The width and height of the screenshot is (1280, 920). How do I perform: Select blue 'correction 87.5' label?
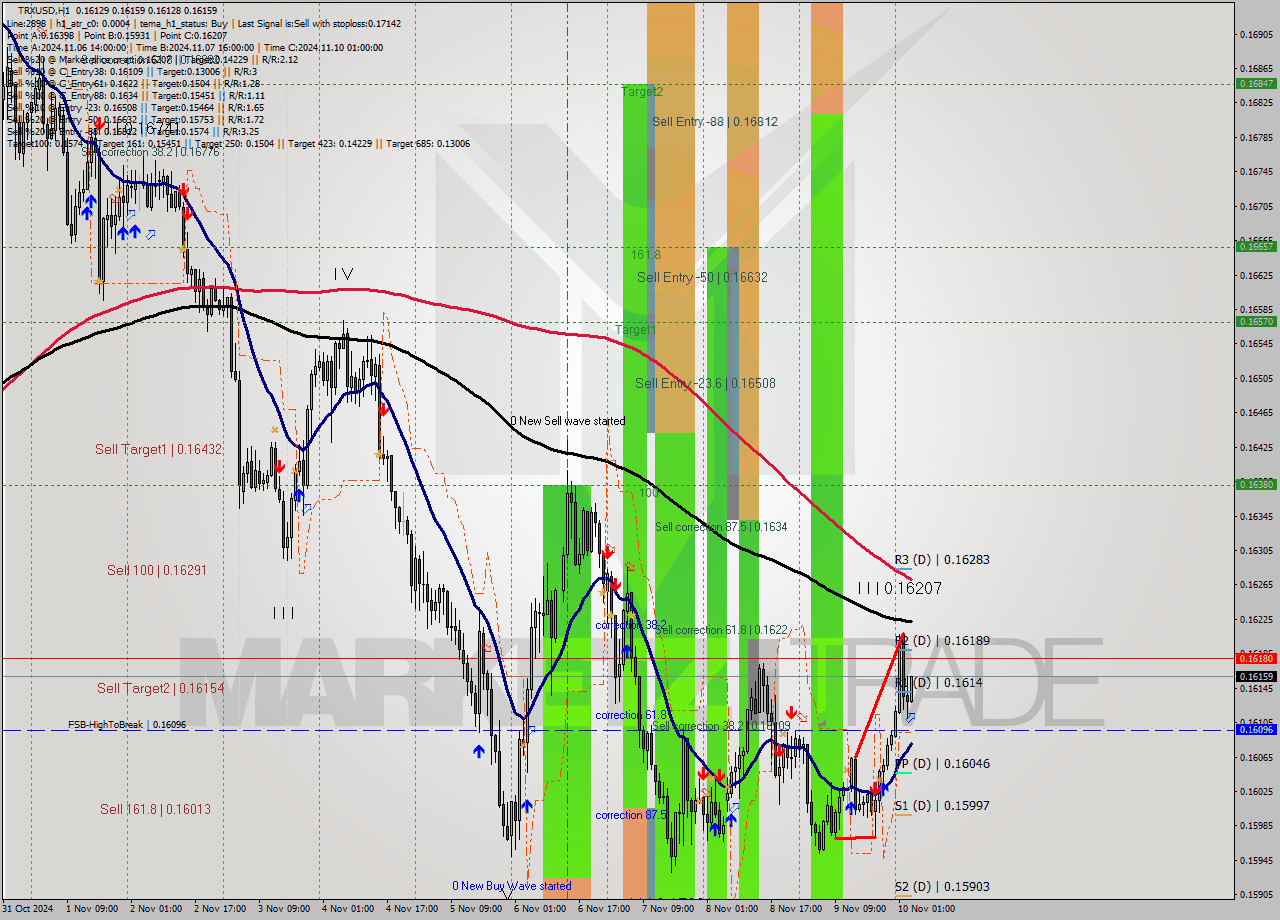click(x=631, y=815)
